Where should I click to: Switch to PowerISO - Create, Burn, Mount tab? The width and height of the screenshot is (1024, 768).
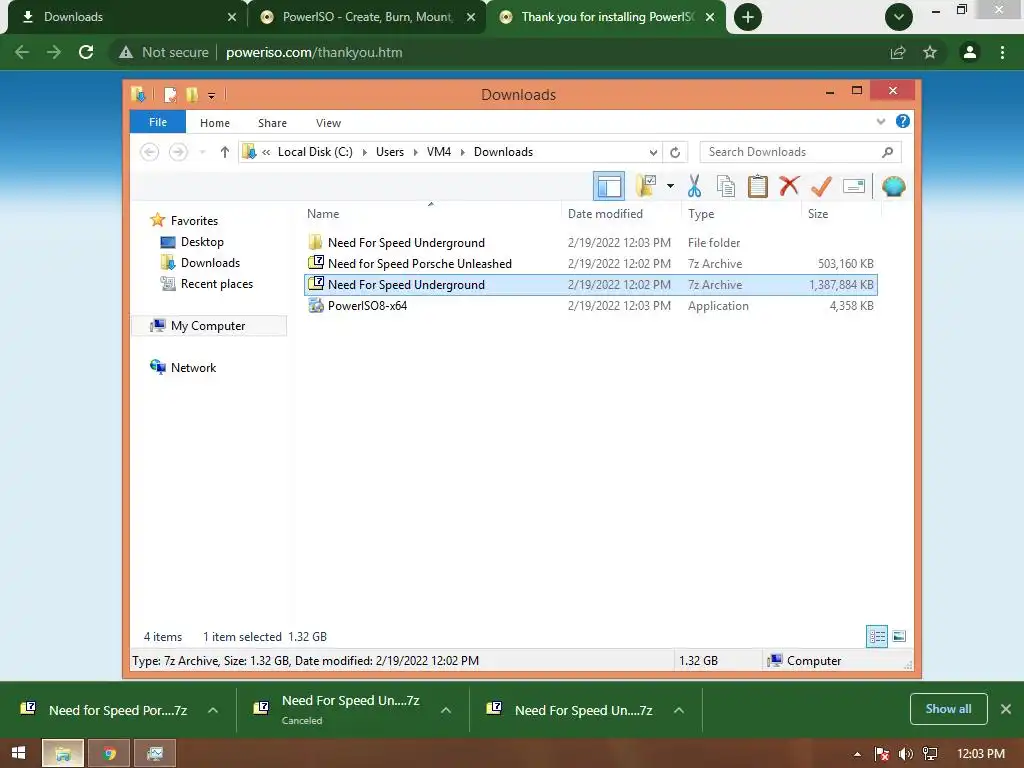[366, 17]
